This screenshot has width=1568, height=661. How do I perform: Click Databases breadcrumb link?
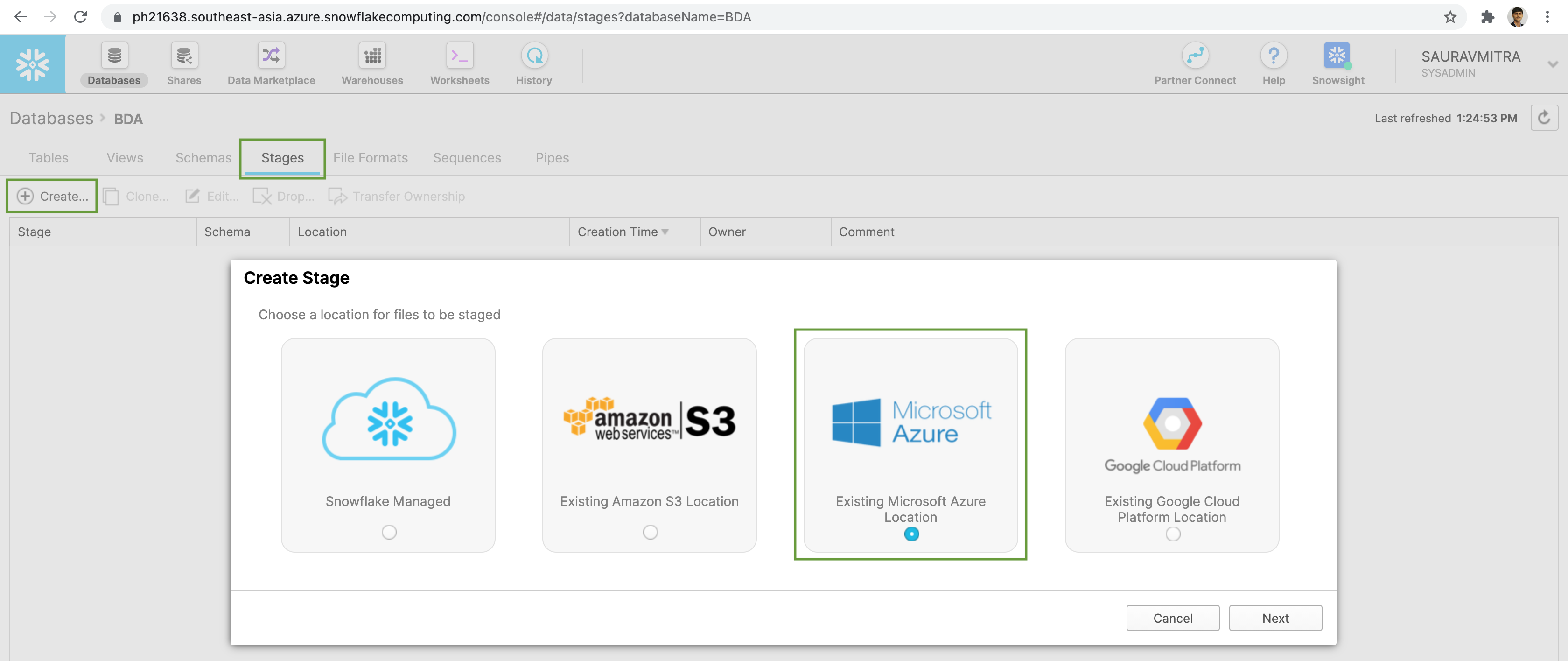(x=52, y=118)
